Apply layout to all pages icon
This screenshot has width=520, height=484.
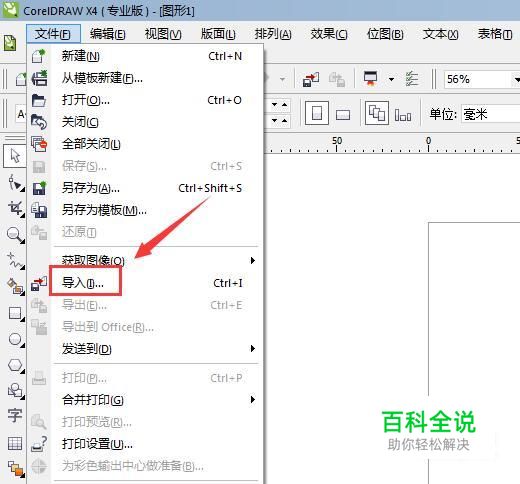tap(377, 113)
